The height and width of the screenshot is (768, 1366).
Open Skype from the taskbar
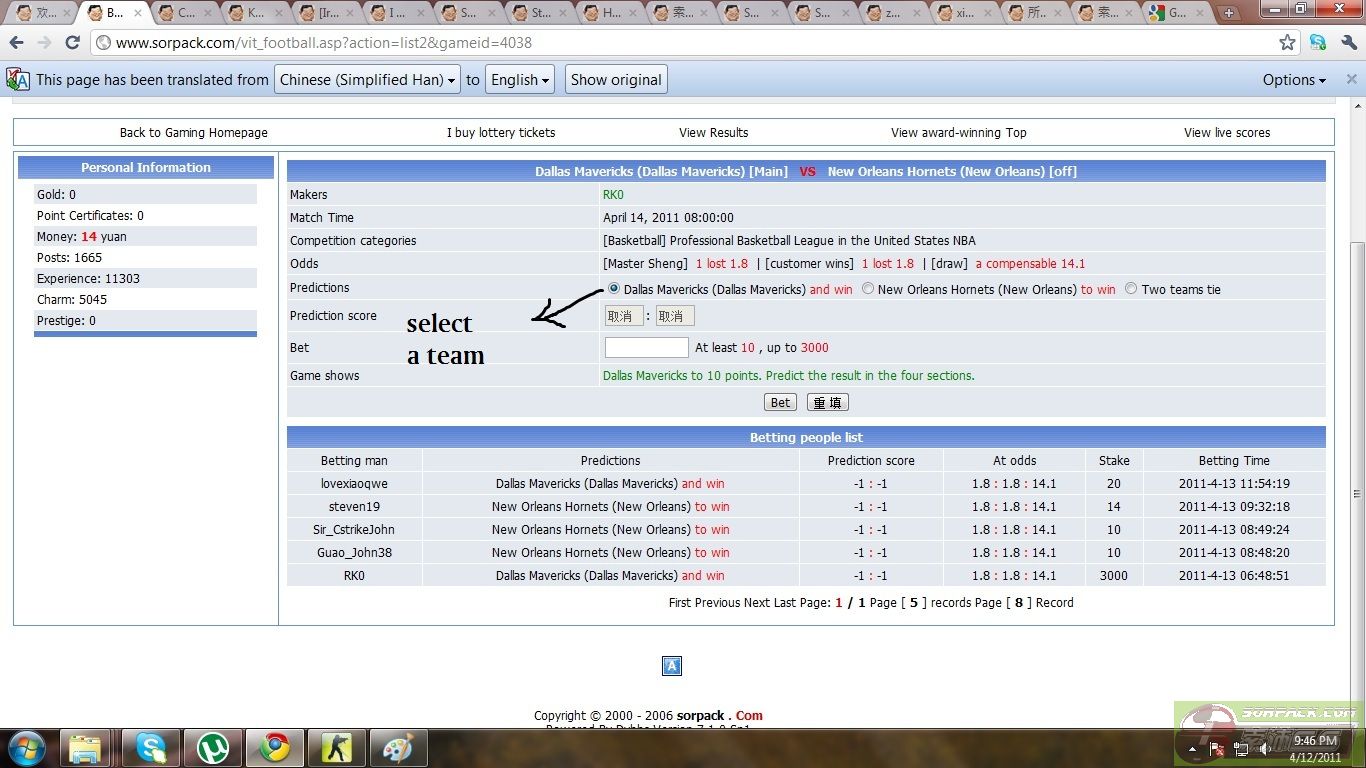[x=151, y=747]
